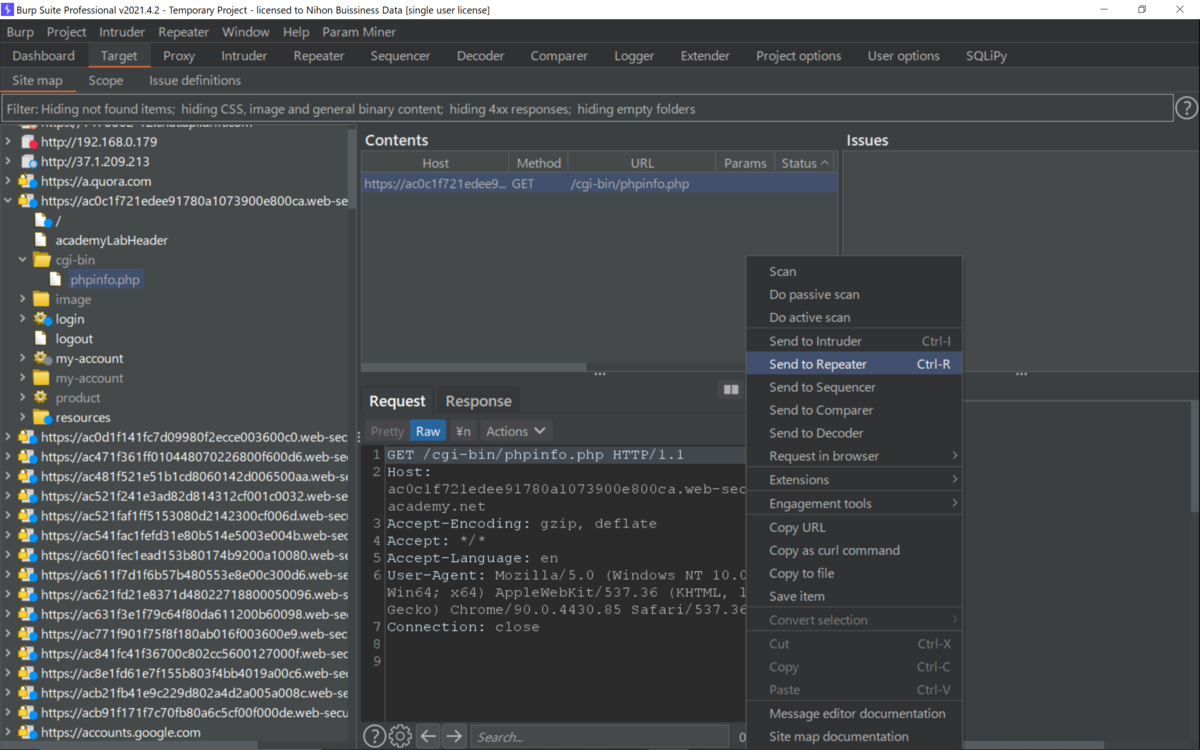Image resolution: width=1200 pixels, height=750 pixels.
Task: Click the 192.168.0.179 host icon
Action: point(29,142)
